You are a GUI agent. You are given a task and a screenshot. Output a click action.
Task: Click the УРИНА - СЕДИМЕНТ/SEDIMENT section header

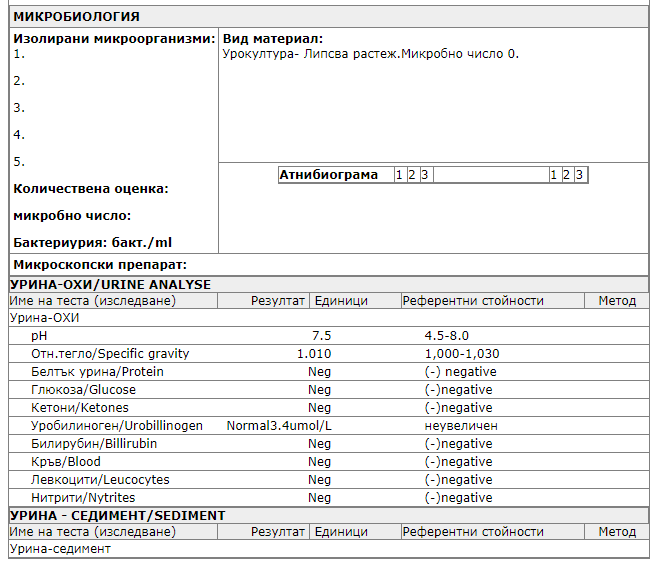[117, 515]
